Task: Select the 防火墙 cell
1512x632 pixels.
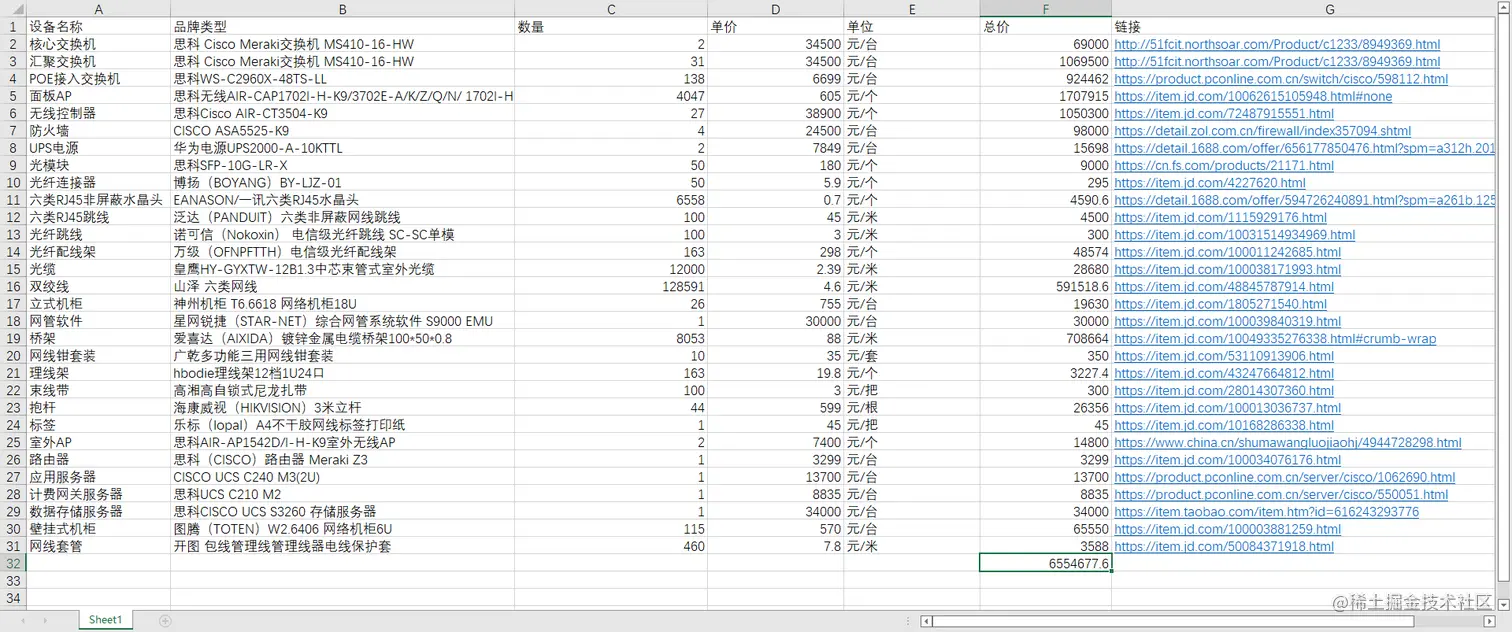Action: click(x=98, y=131)
